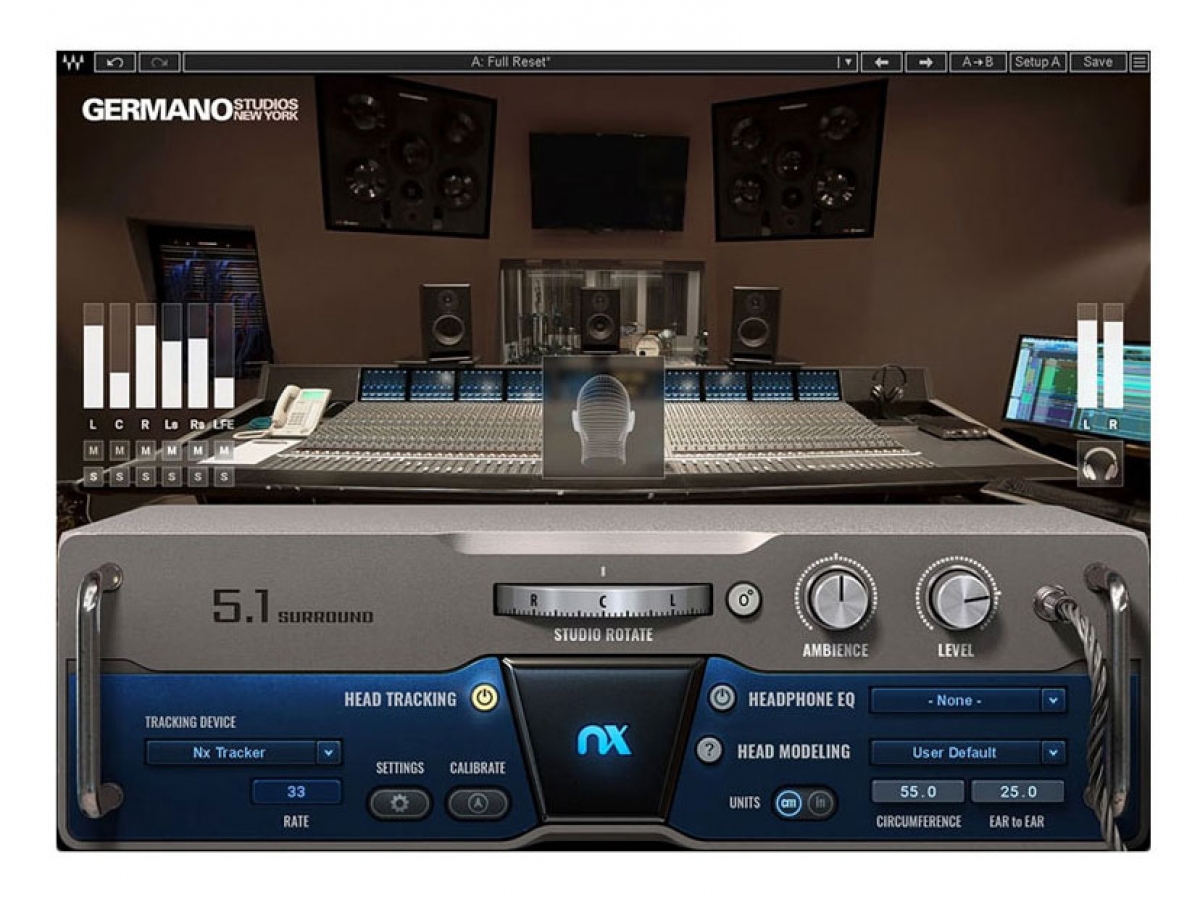Mute the R channel
Viewport: 1200px width, 899px height.
tap(146, 451)
